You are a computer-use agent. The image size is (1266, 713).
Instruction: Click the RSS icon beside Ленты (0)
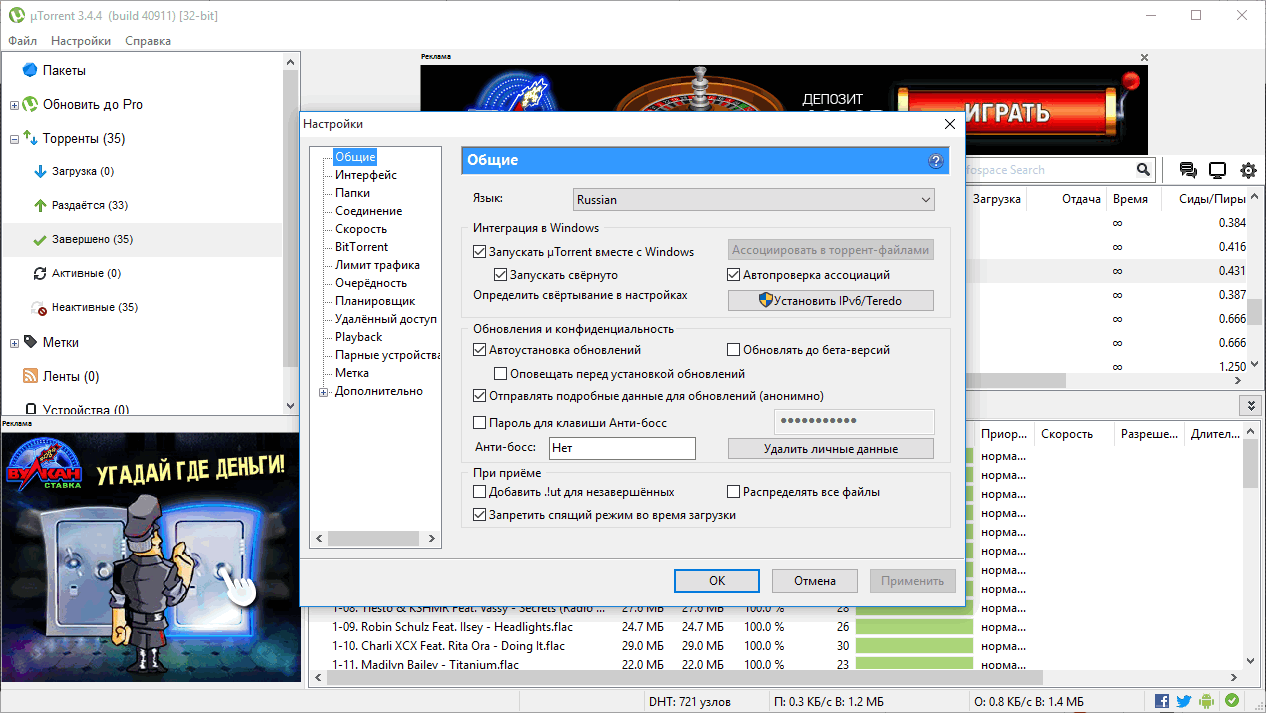30,376
